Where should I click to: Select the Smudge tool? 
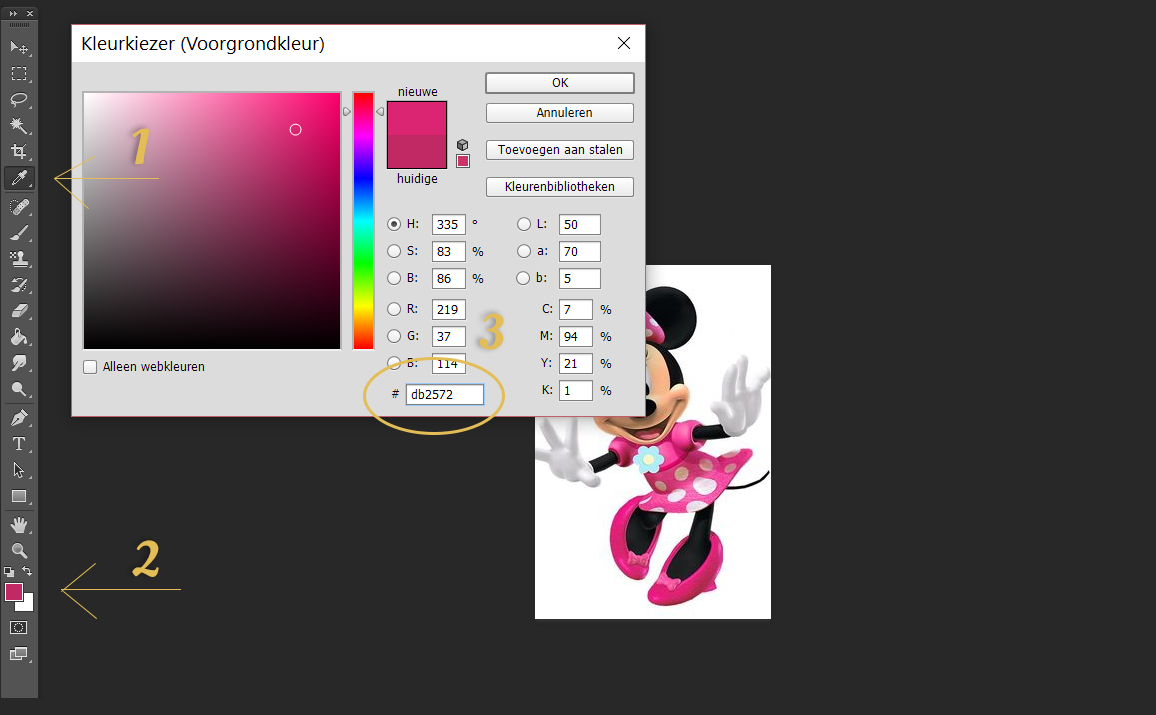pyautogui.click(x=19, y=363)
